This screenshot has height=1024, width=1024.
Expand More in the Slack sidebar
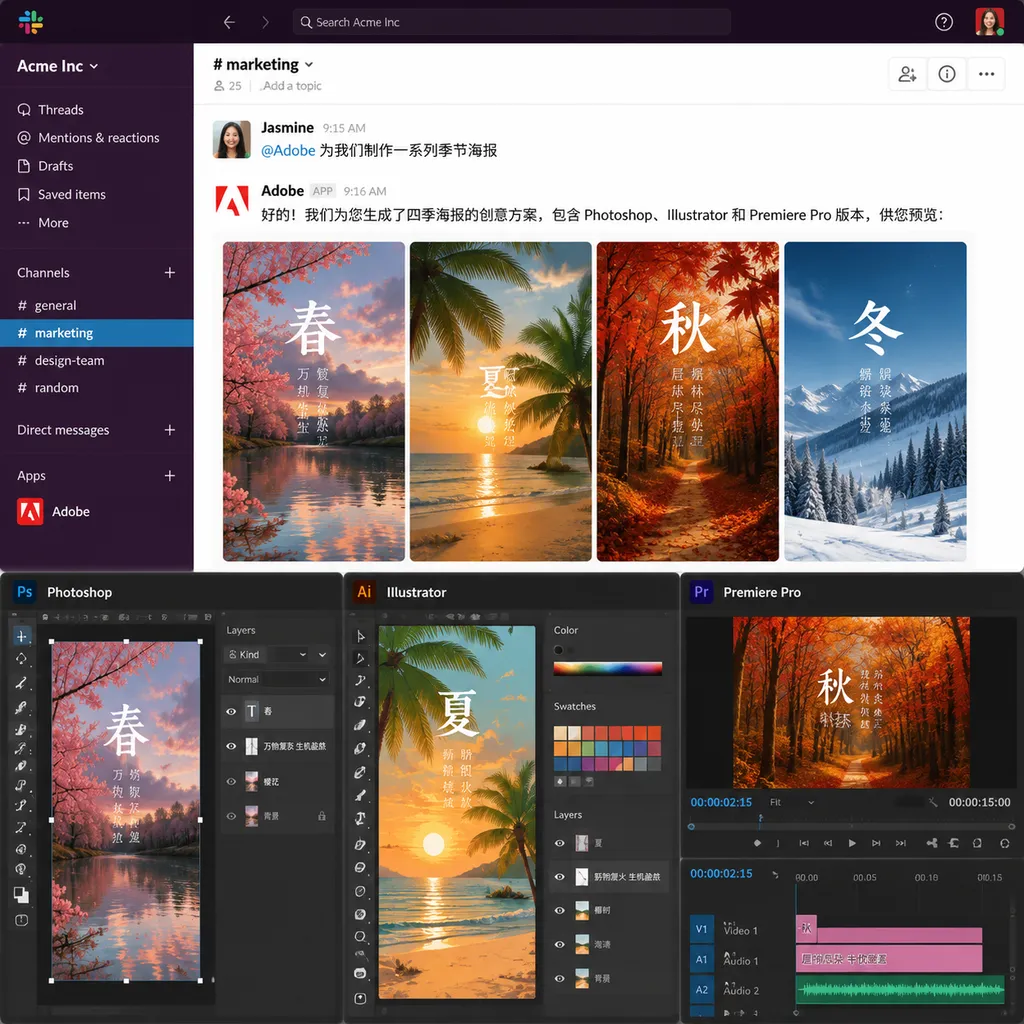pyautogui.click(x=43, y=223)
